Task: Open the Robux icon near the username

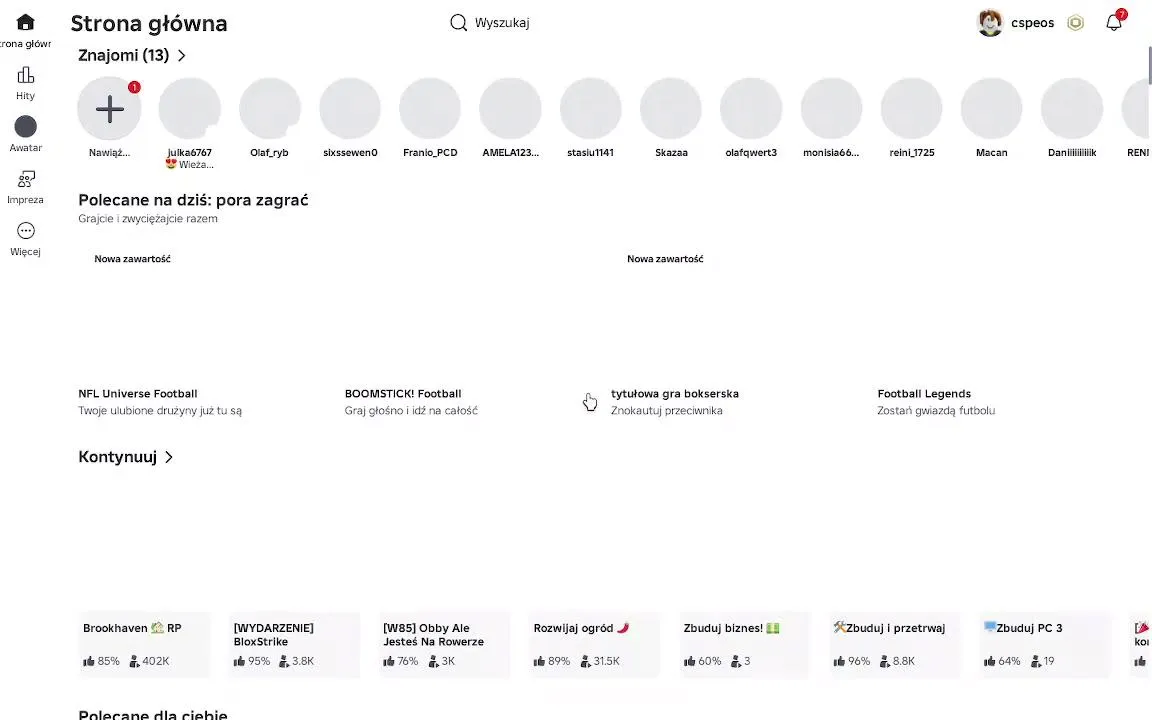Action: pyautogui.click(x=1076, y=23)
